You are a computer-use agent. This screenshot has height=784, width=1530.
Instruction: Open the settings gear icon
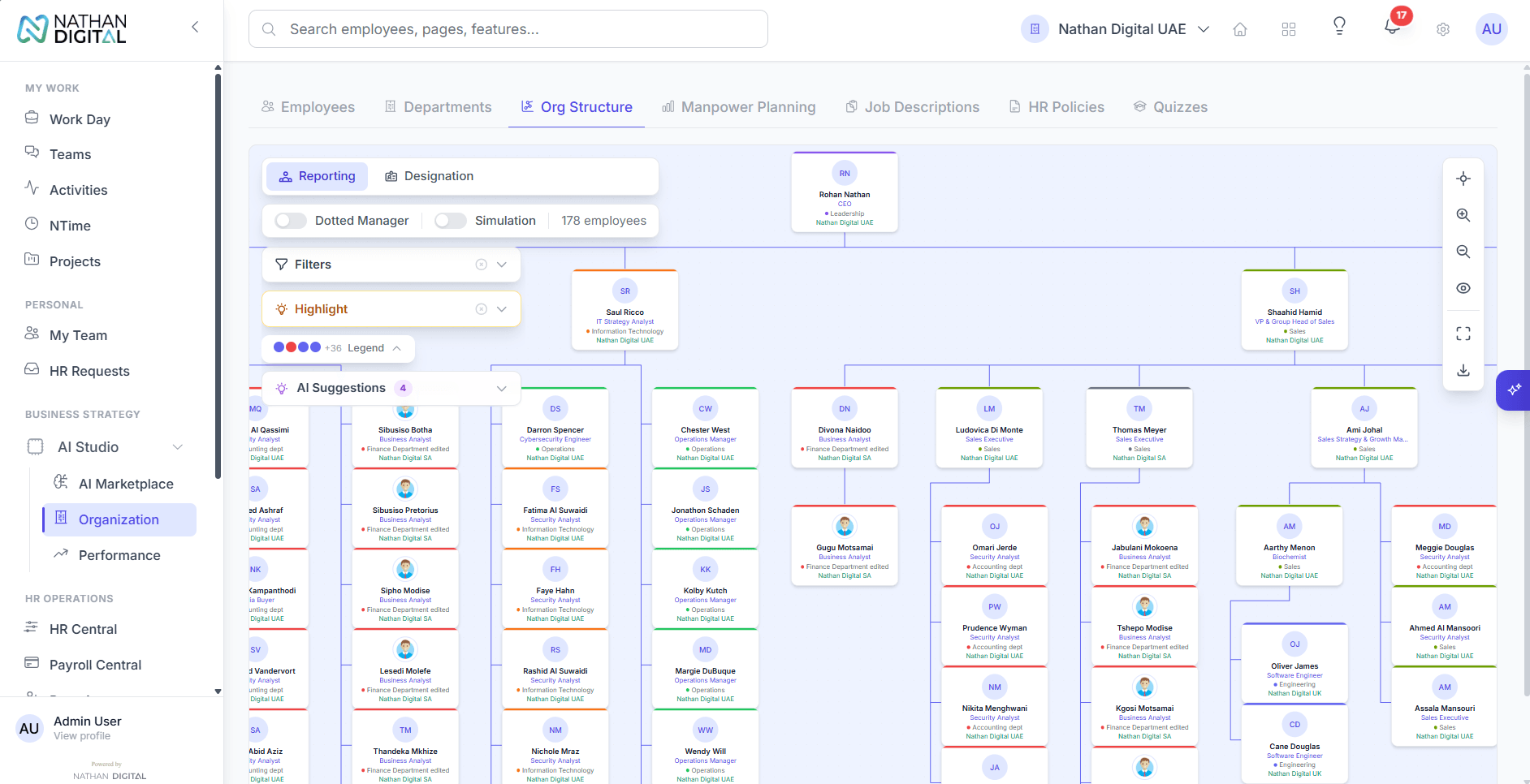(x=1443, y=29)
